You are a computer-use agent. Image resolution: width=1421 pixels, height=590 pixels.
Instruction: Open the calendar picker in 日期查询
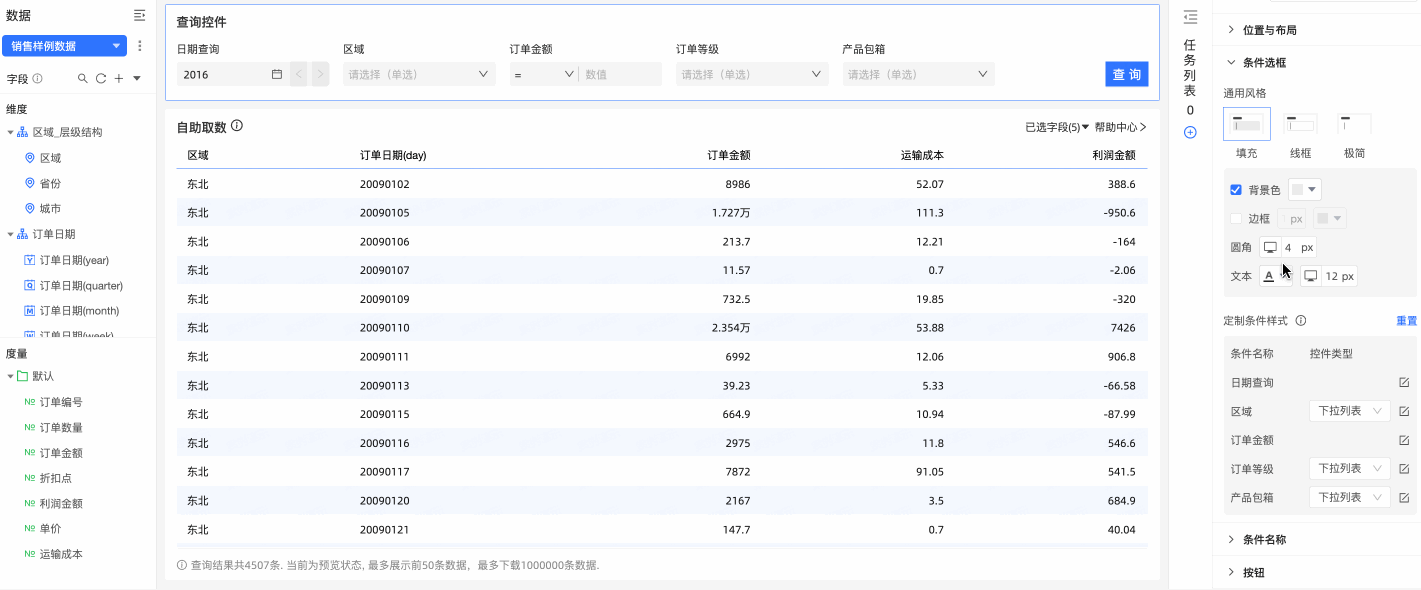tap(277, 74)
